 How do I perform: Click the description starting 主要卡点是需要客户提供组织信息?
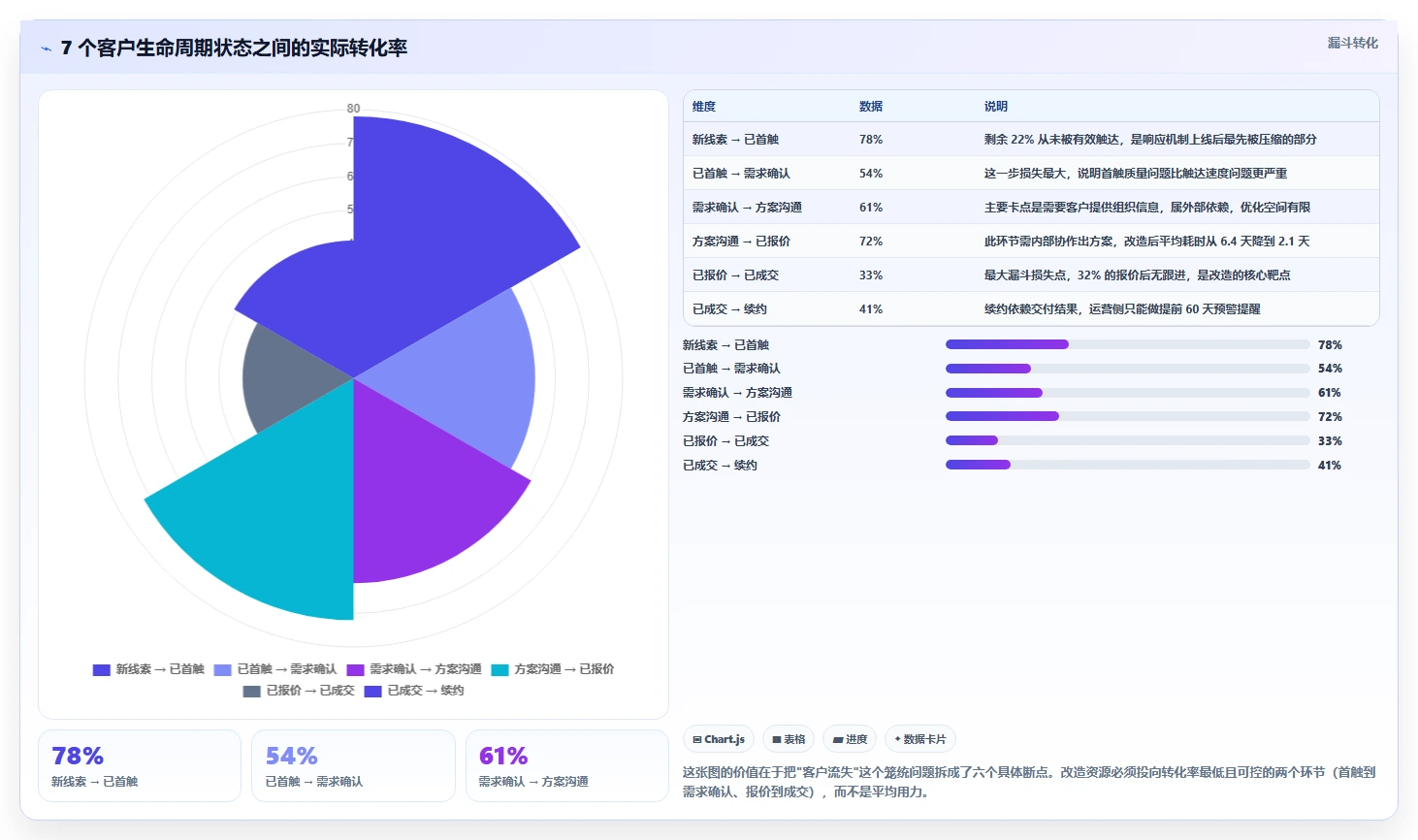point(1147,208)
